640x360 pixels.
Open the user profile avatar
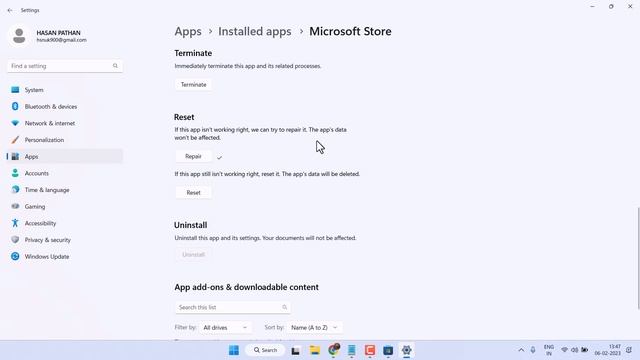point(19,36)
